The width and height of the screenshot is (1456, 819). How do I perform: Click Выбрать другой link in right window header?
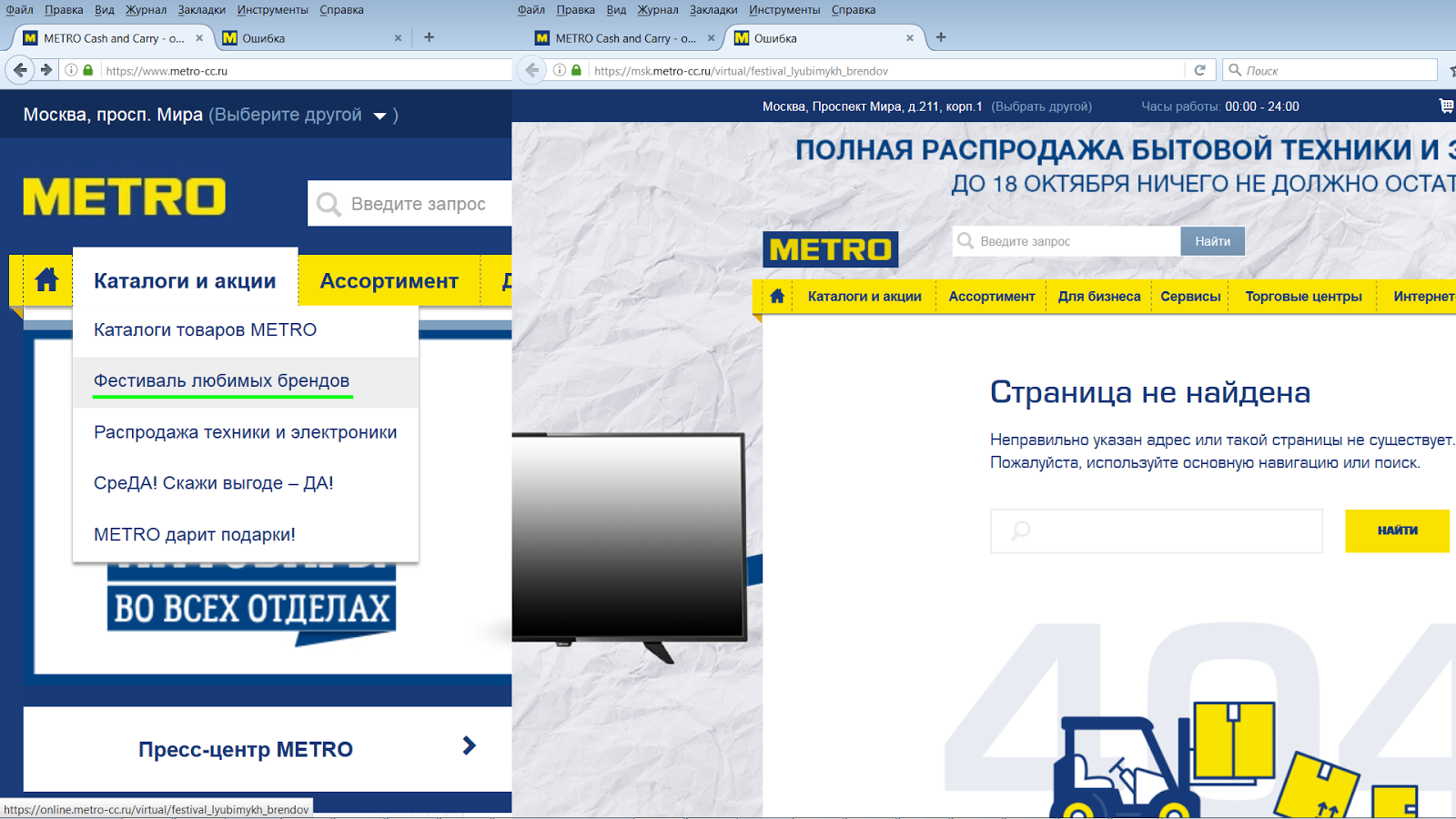tap(1041, 106)
